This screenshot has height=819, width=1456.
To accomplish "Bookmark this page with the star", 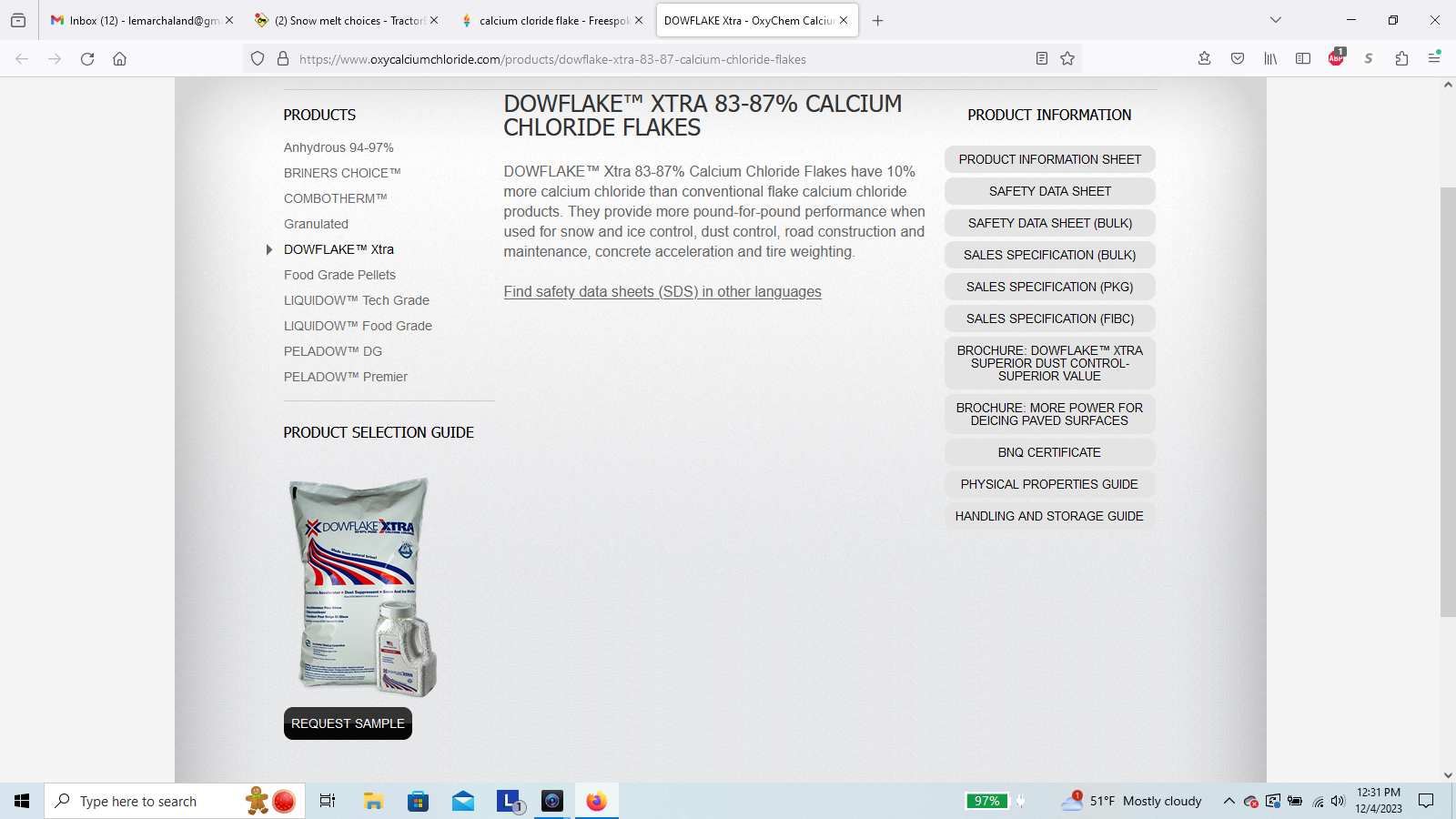I will [x=1067, y=59].
